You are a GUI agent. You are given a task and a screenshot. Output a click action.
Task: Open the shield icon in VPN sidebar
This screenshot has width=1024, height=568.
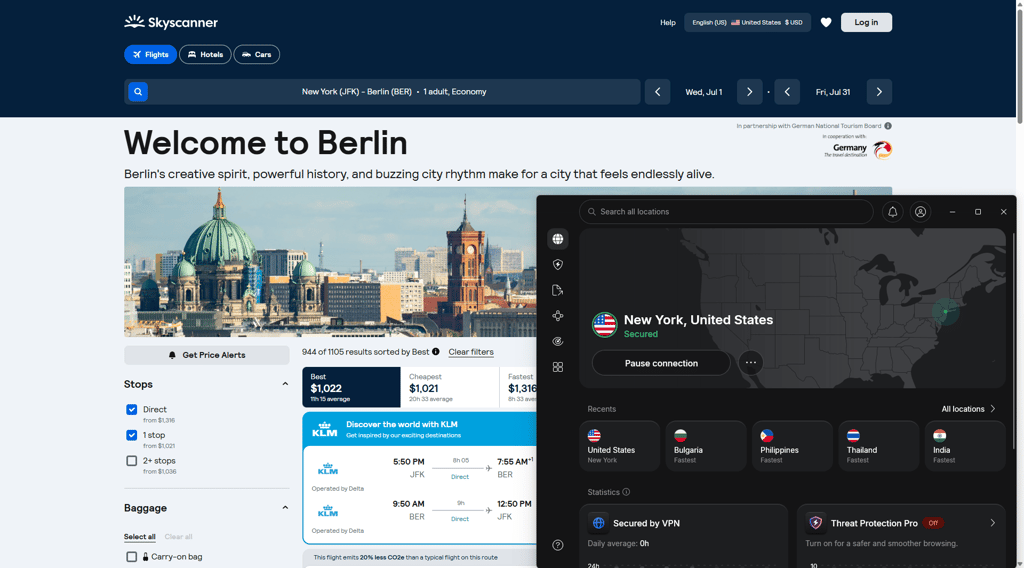(x=558, y=264)
